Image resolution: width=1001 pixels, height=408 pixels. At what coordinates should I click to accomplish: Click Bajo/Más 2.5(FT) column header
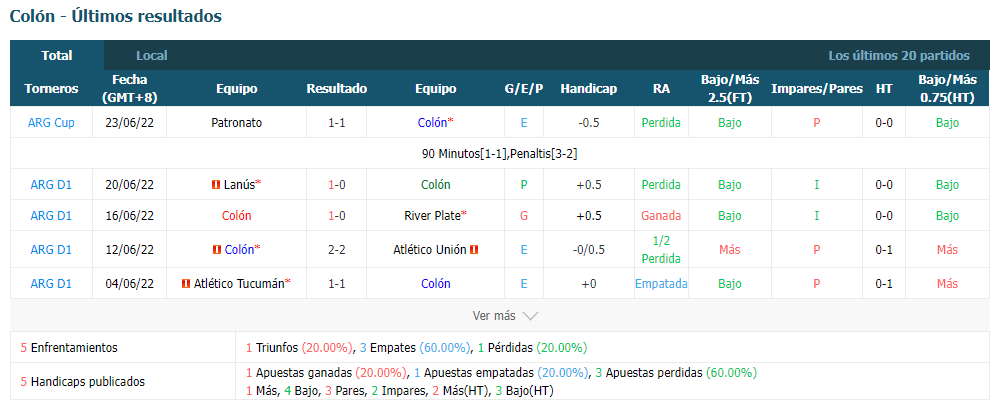730,89
